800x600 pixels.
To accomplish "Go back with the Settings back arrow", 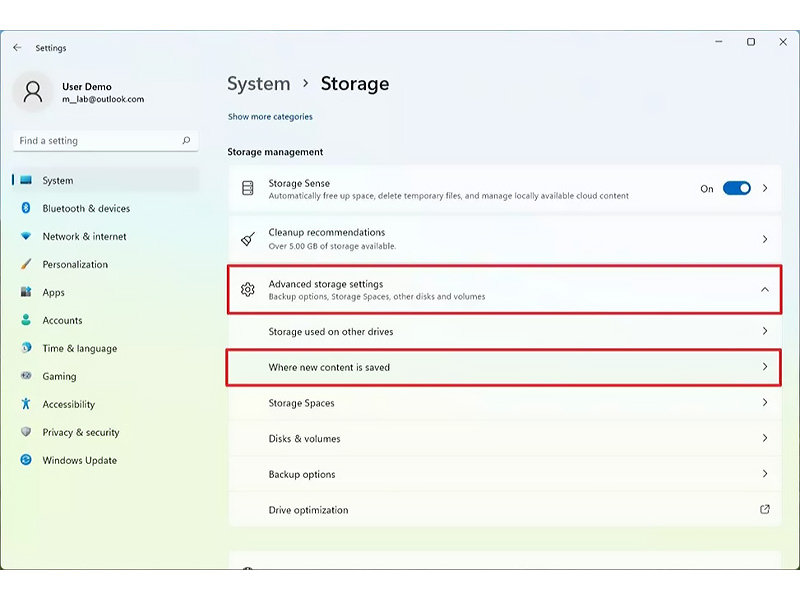I will [17, 47].
